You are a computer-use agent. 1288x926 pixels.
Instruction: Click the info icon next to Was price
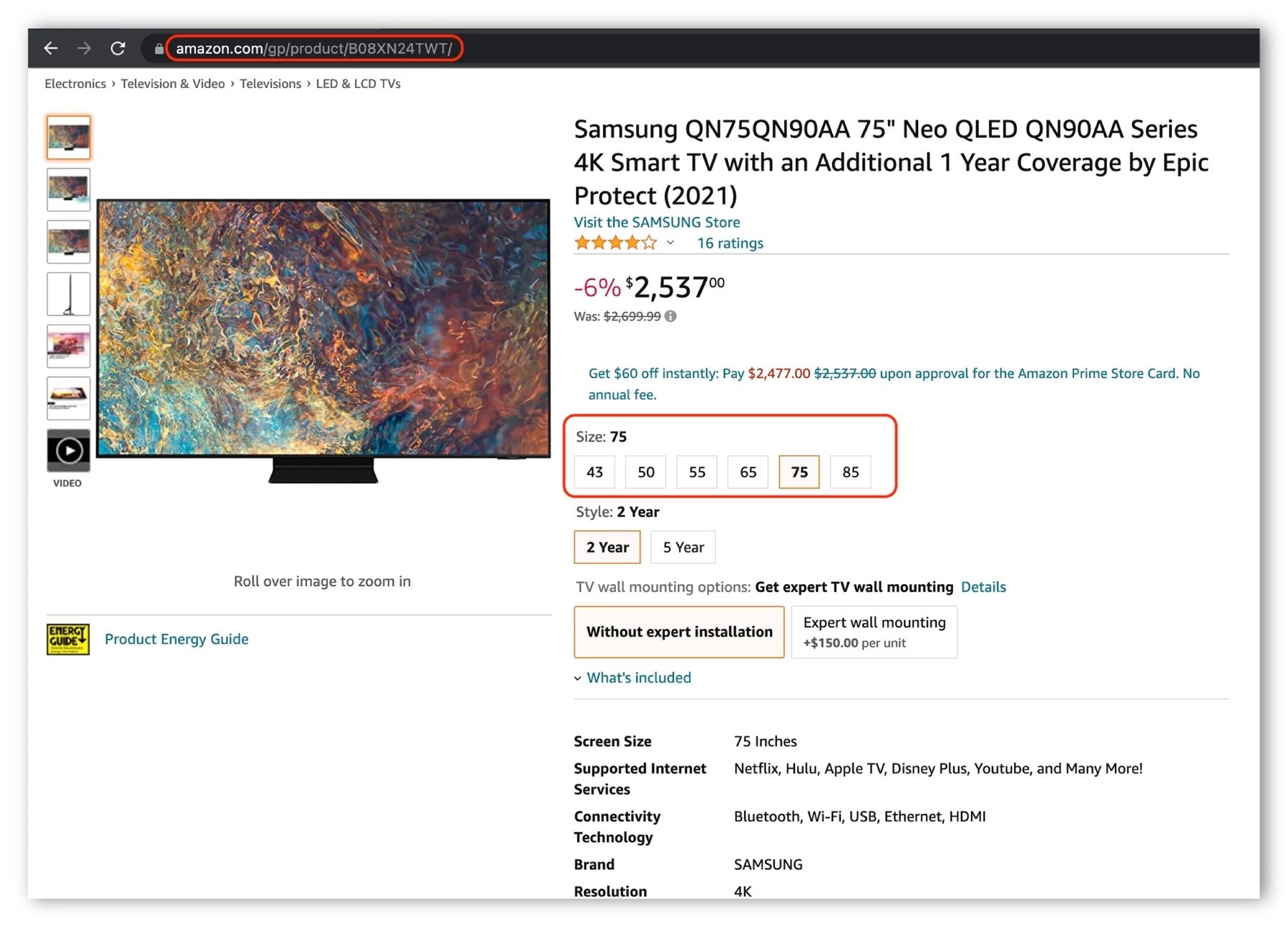[x=670, y=316]
